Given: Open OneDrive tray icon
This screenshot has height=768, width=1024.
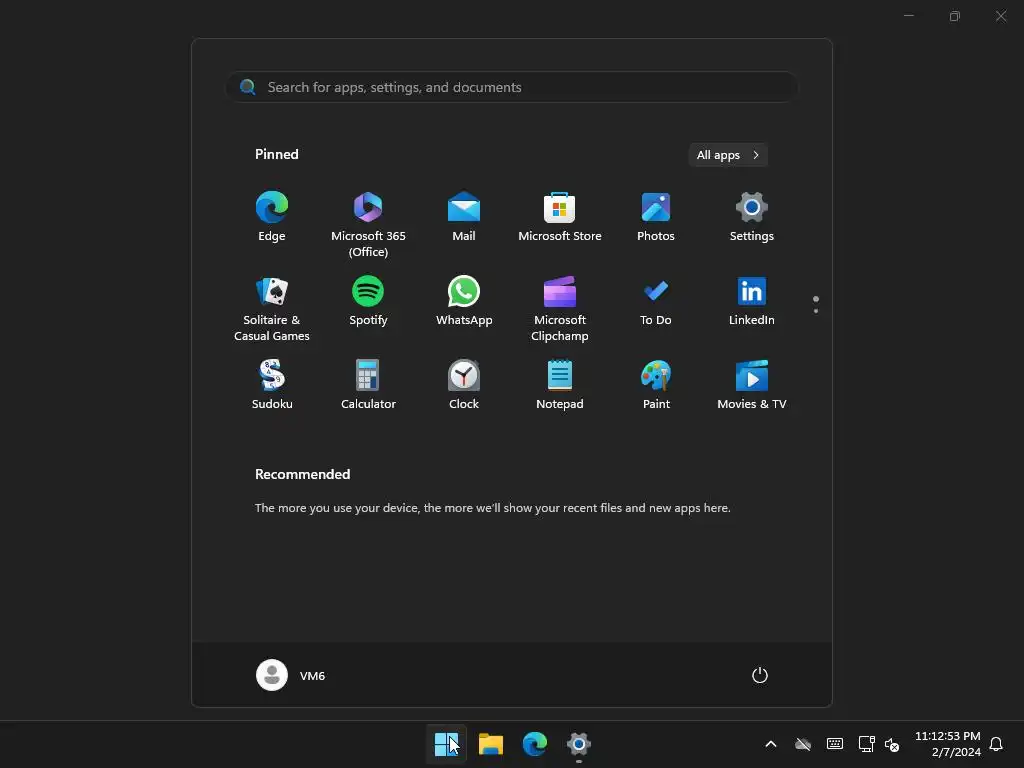Looking at the screenshot, I should coord(803,744).
